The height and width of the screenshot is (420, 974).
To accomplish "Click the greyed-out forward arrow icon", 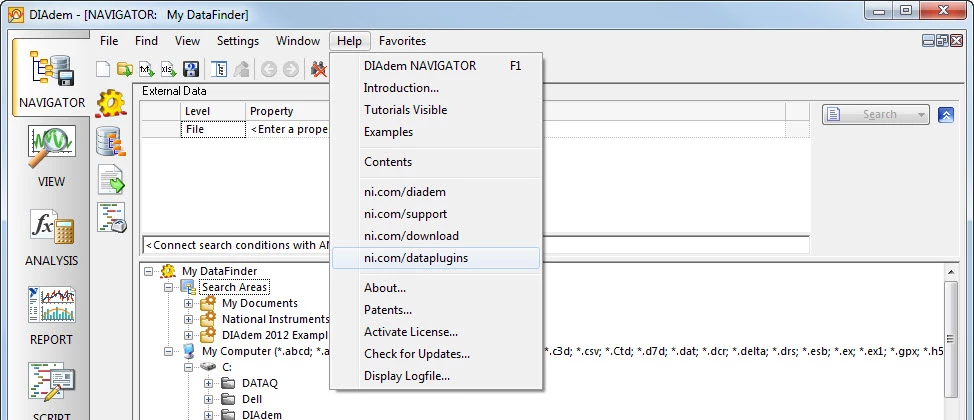I will (290, 69).
